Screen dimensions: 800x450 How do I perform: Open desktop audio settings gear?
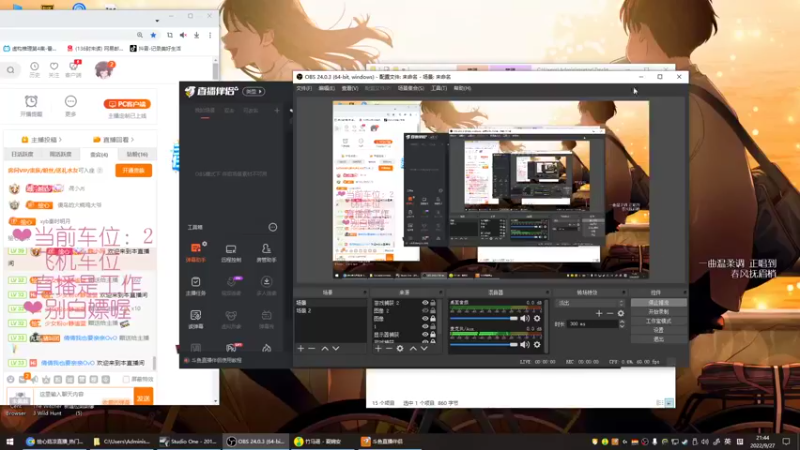pos(537,318)
